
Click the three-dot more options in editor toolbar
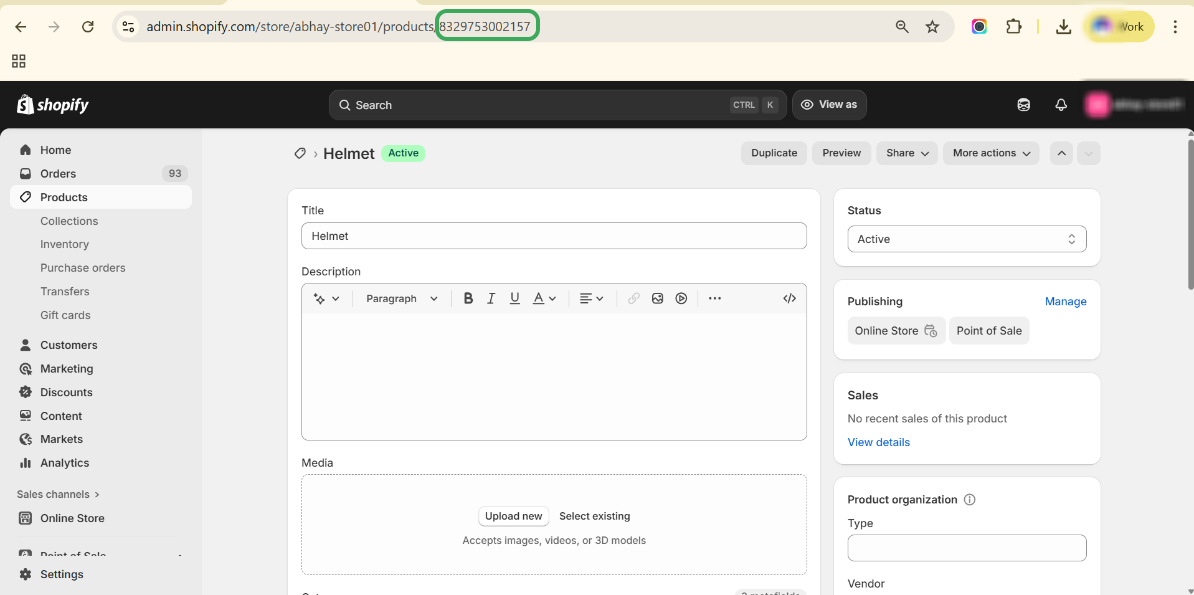tap(715, 298)
